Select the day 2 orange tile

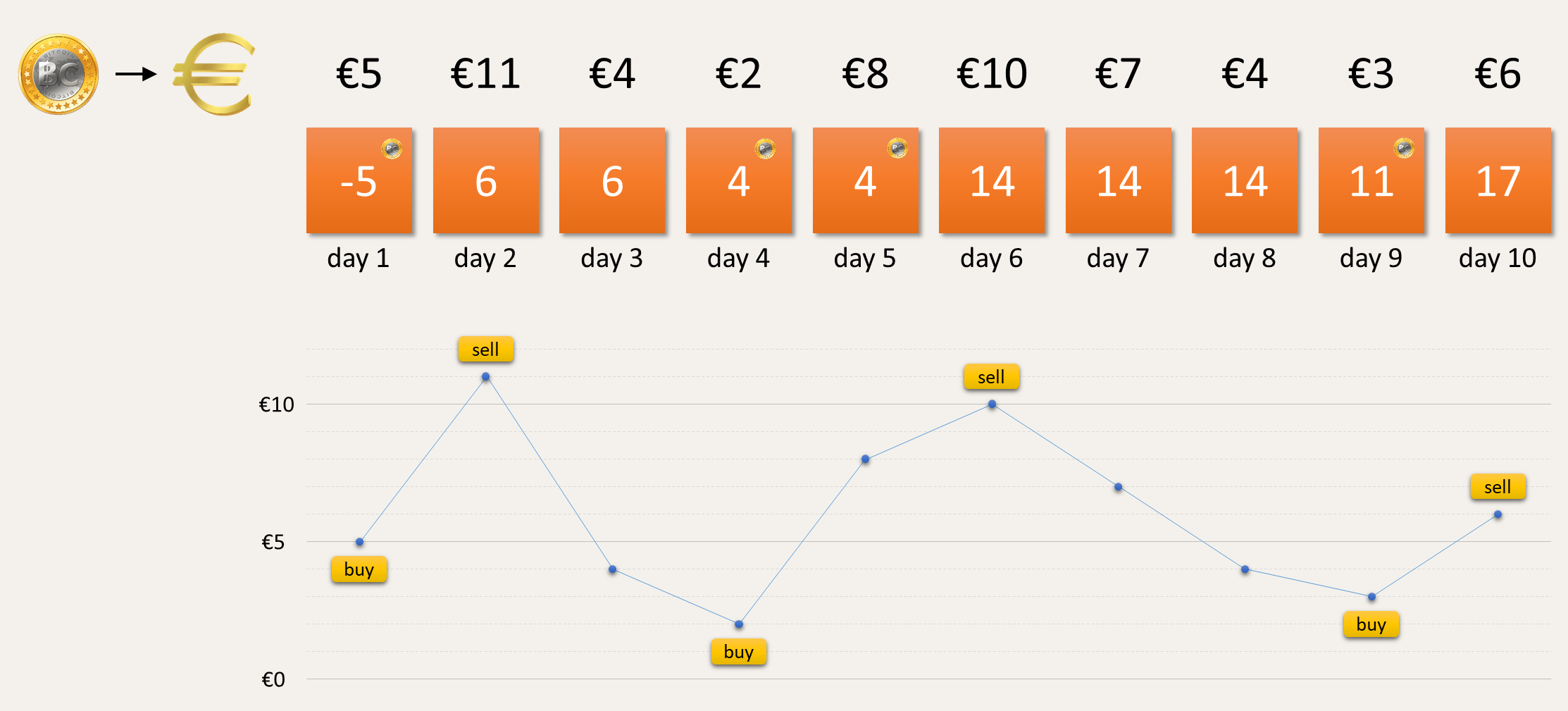485,180
